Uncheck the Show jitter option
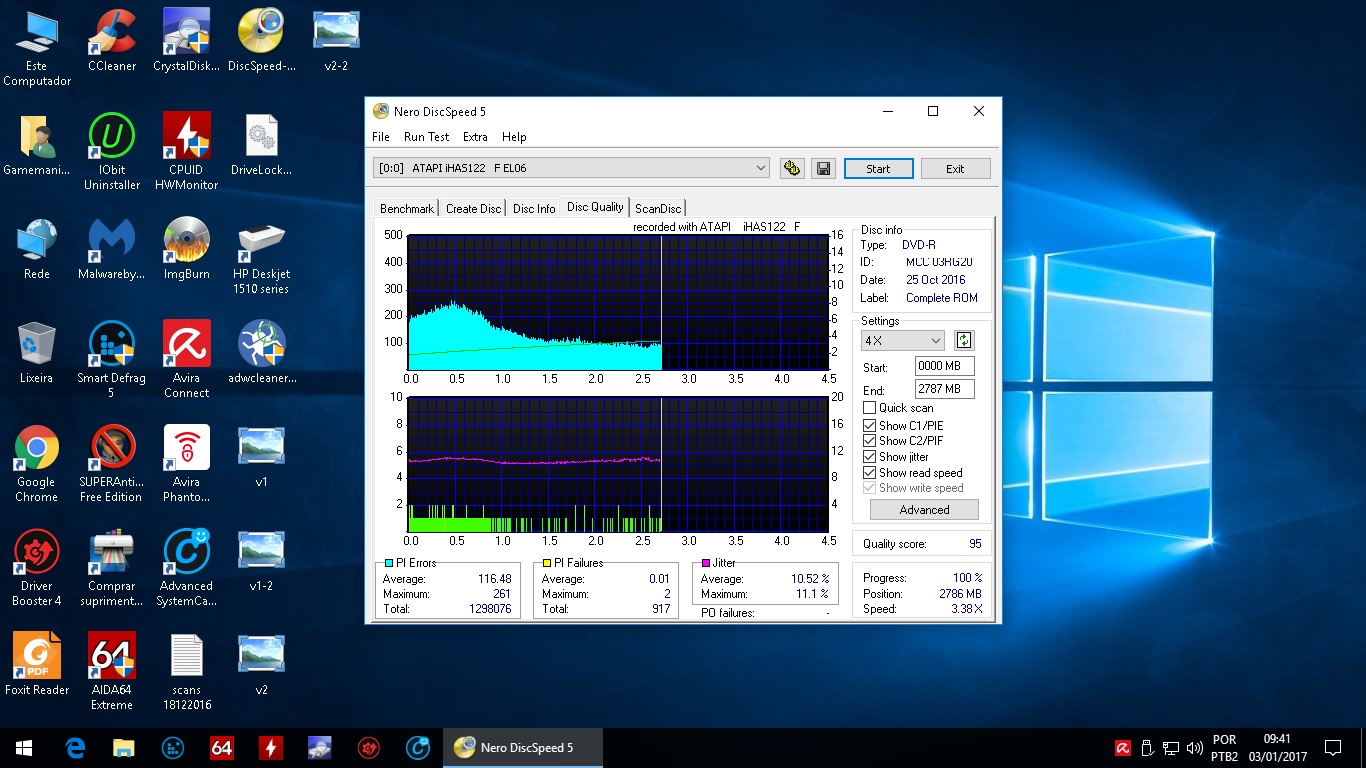1366x768 pixels. coord(870,457)
